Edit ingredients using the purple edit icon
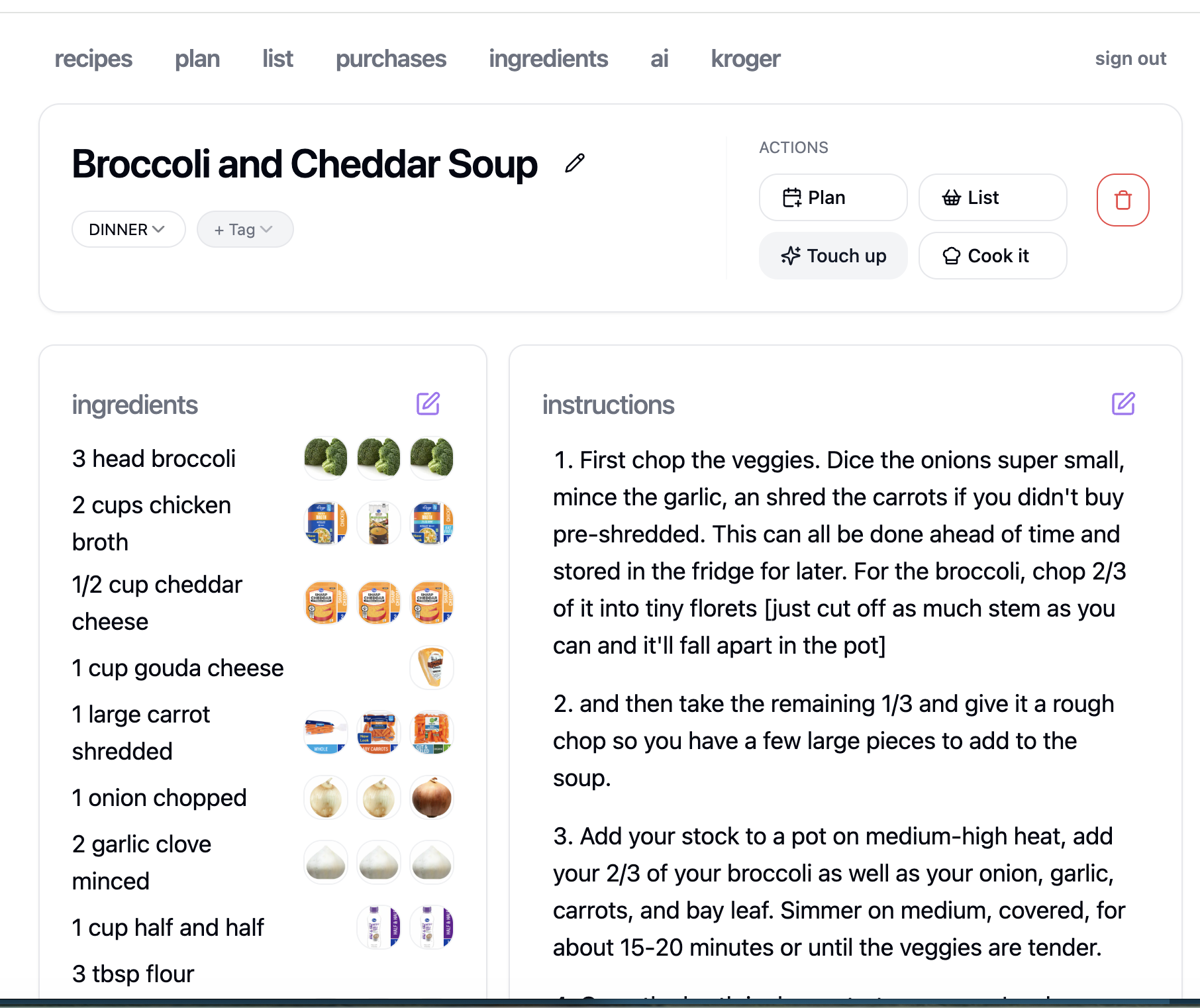The image size is (1200, 1008). tap(428, 403)
